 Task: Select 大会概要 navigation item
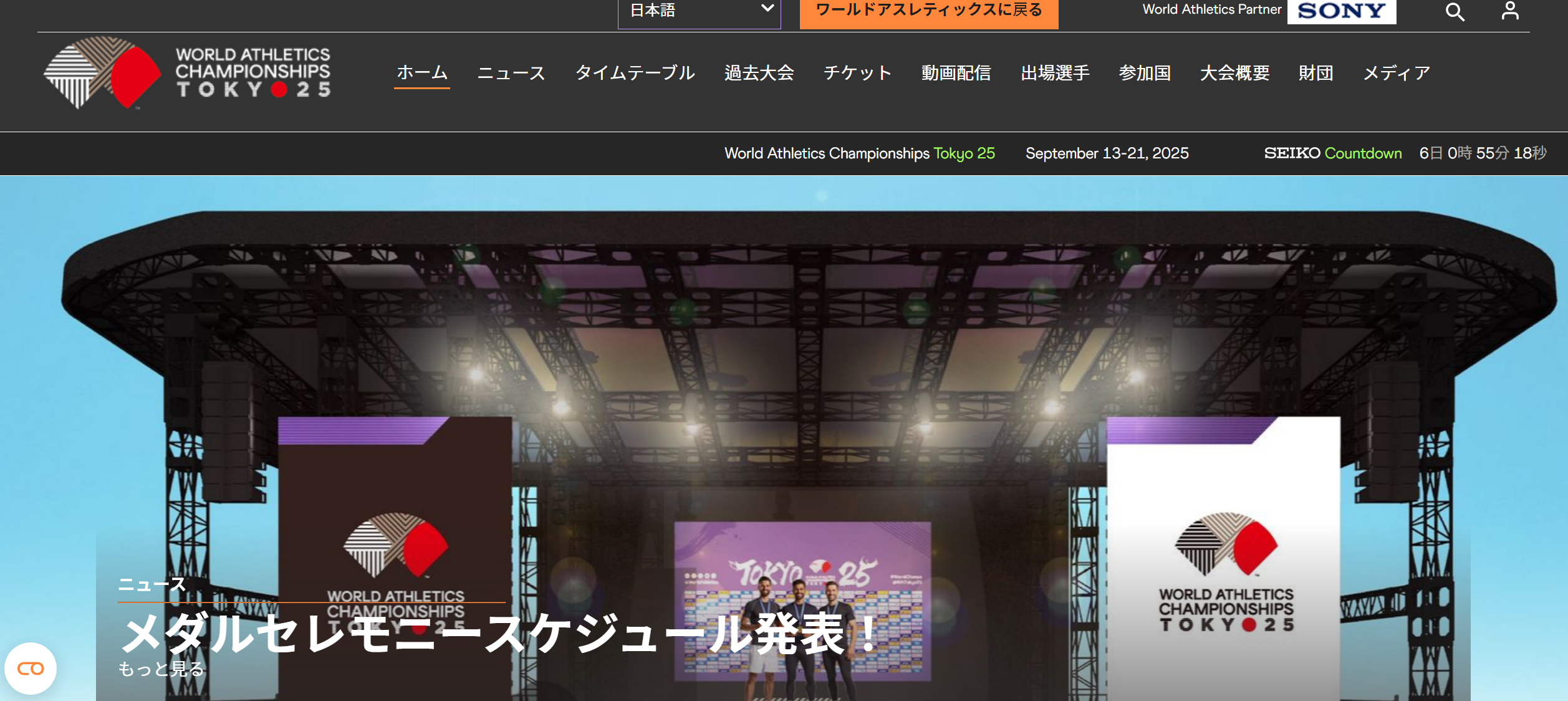[1234, 73]
